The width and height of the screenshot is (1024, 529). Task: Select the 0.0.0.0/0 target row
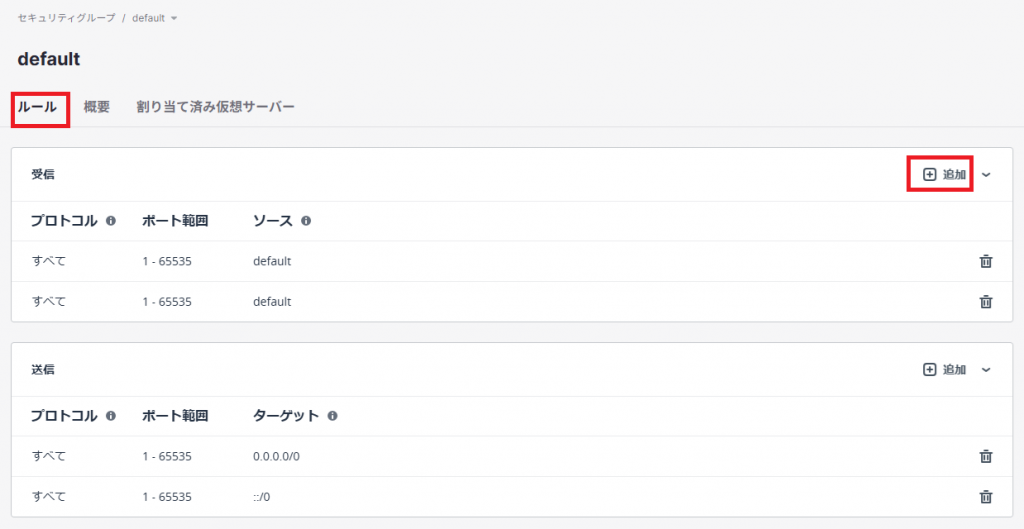pyautogui.click(x=276, y=456)
